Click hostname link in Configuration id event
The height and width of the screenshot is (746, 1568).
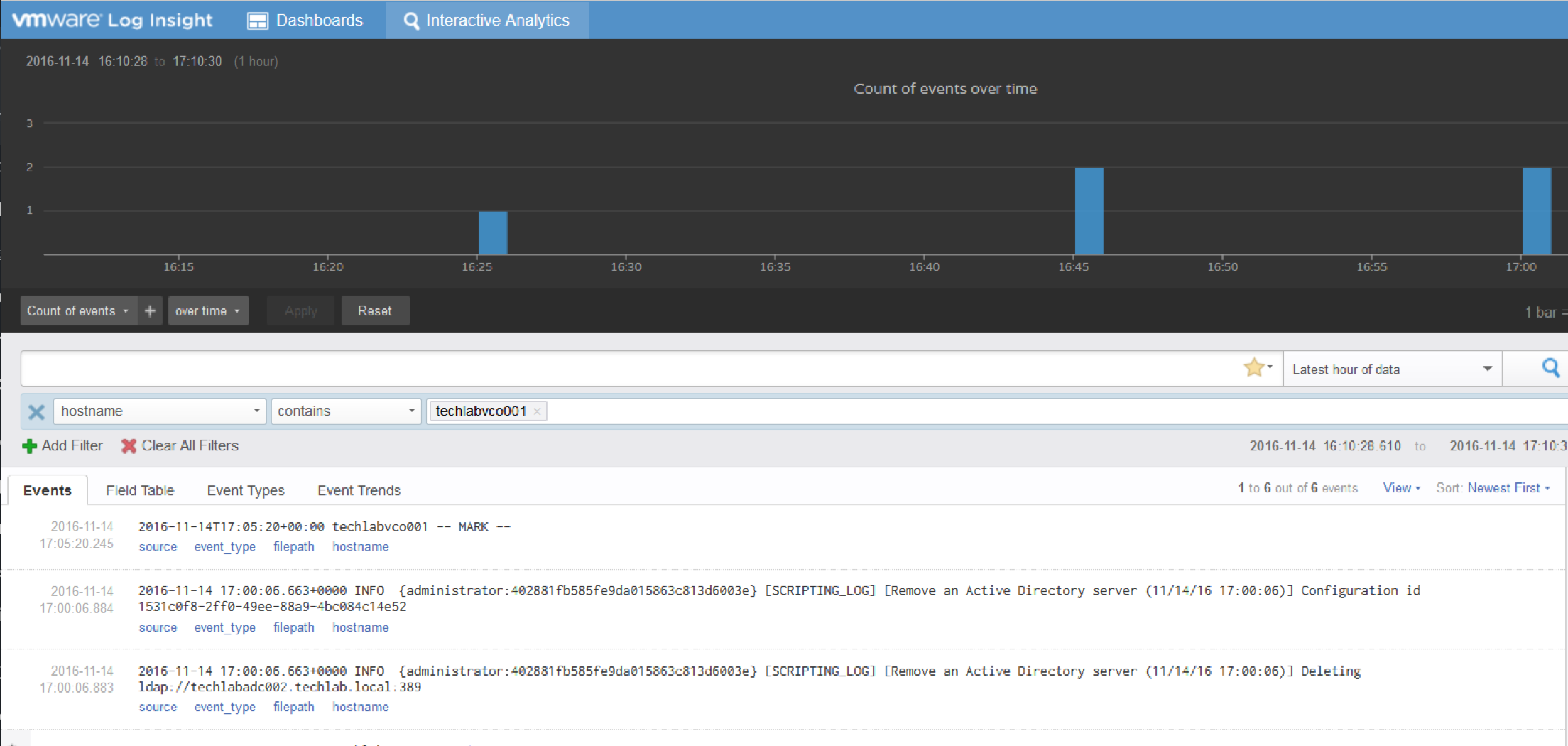pos(361,627)
